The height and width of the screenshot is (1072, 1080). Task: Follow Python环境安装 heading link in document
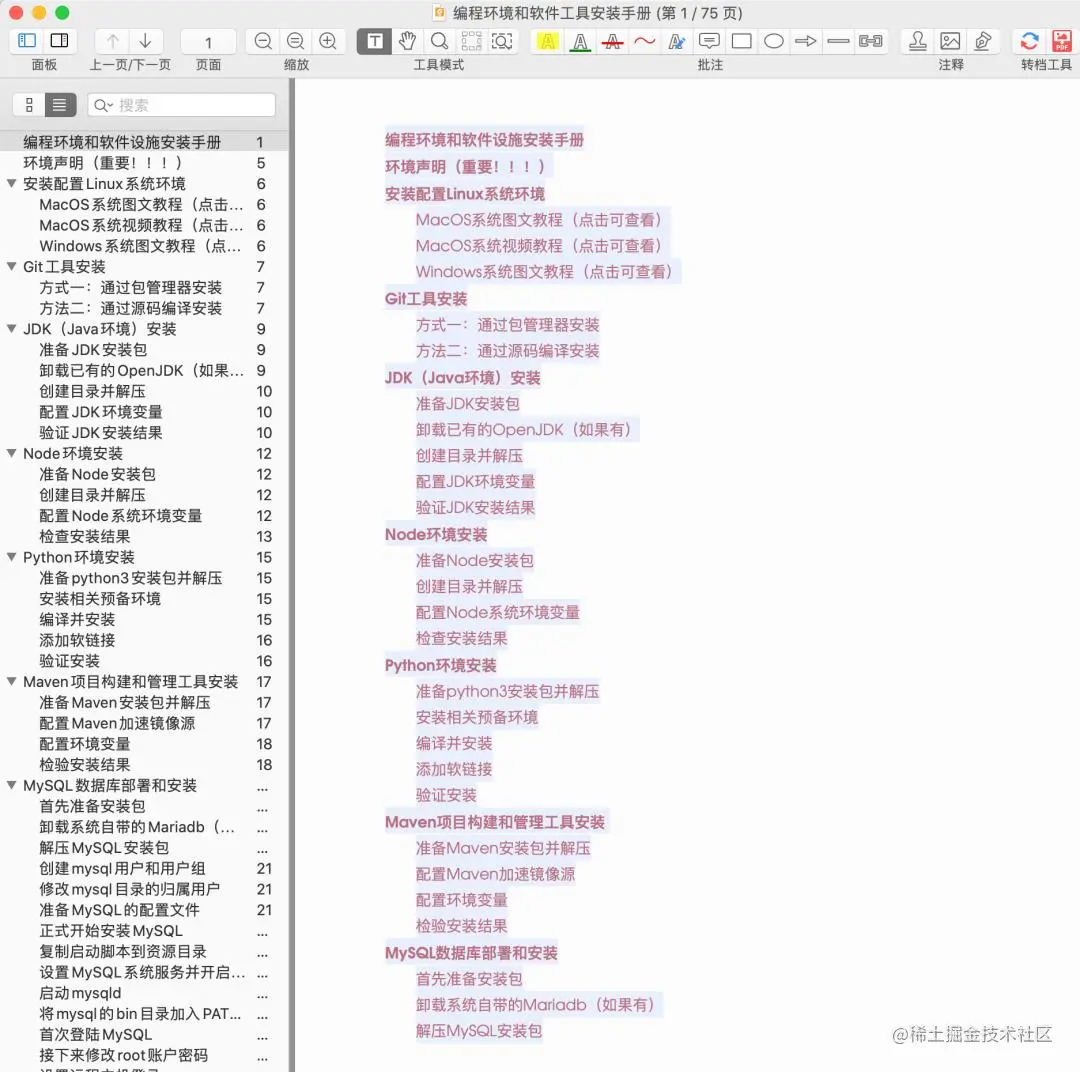click(440, 665)
